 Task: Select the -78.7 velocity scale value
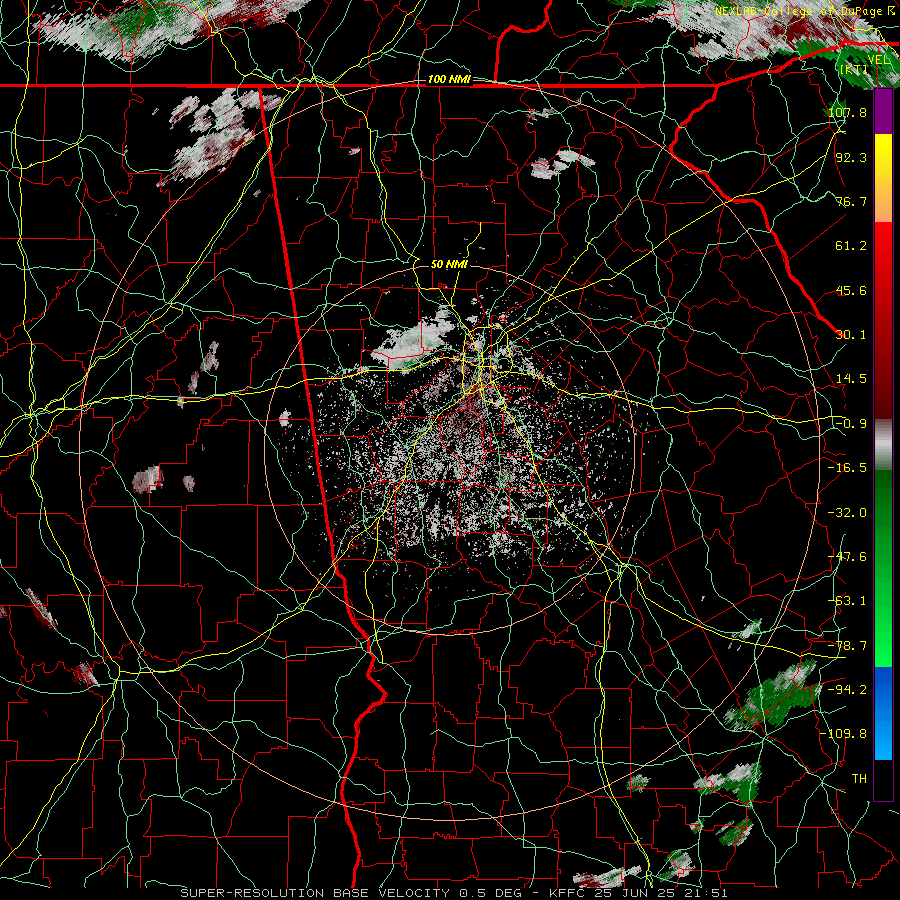click(848, 646)
